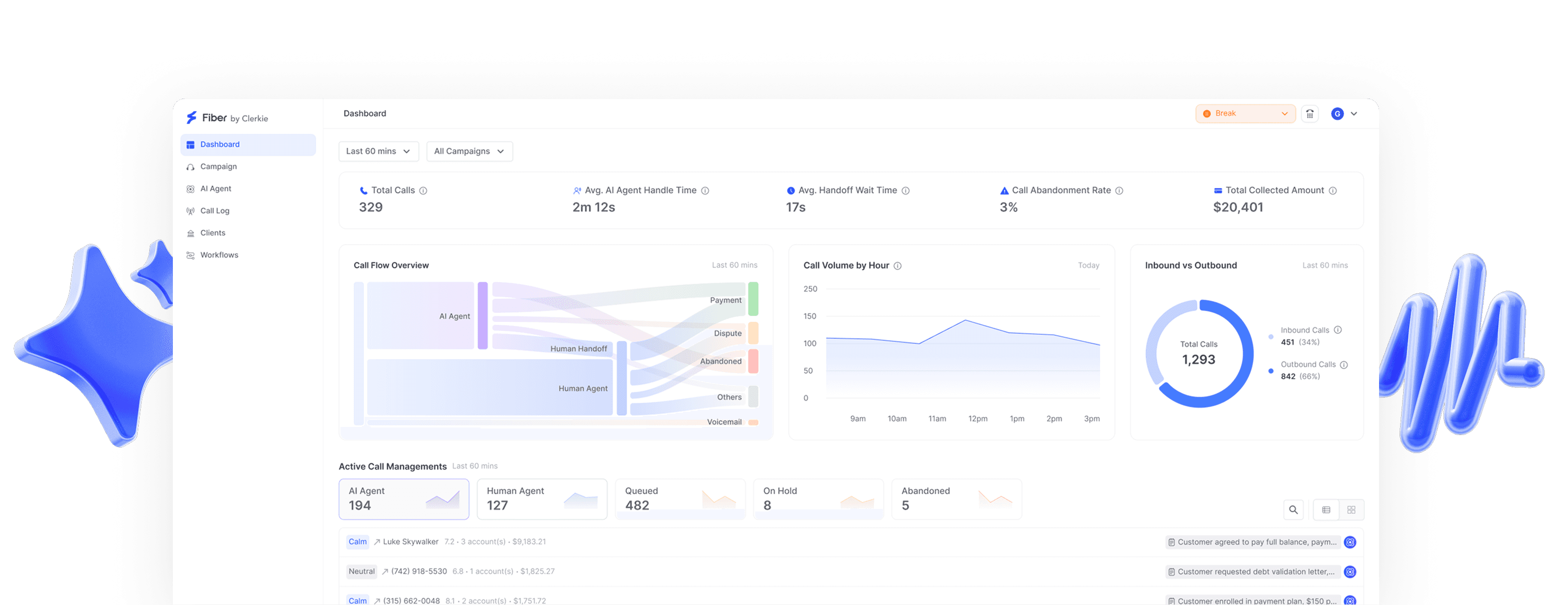Select the Human Agent calls card
The image size is (1568, 605).
point(541,499)
